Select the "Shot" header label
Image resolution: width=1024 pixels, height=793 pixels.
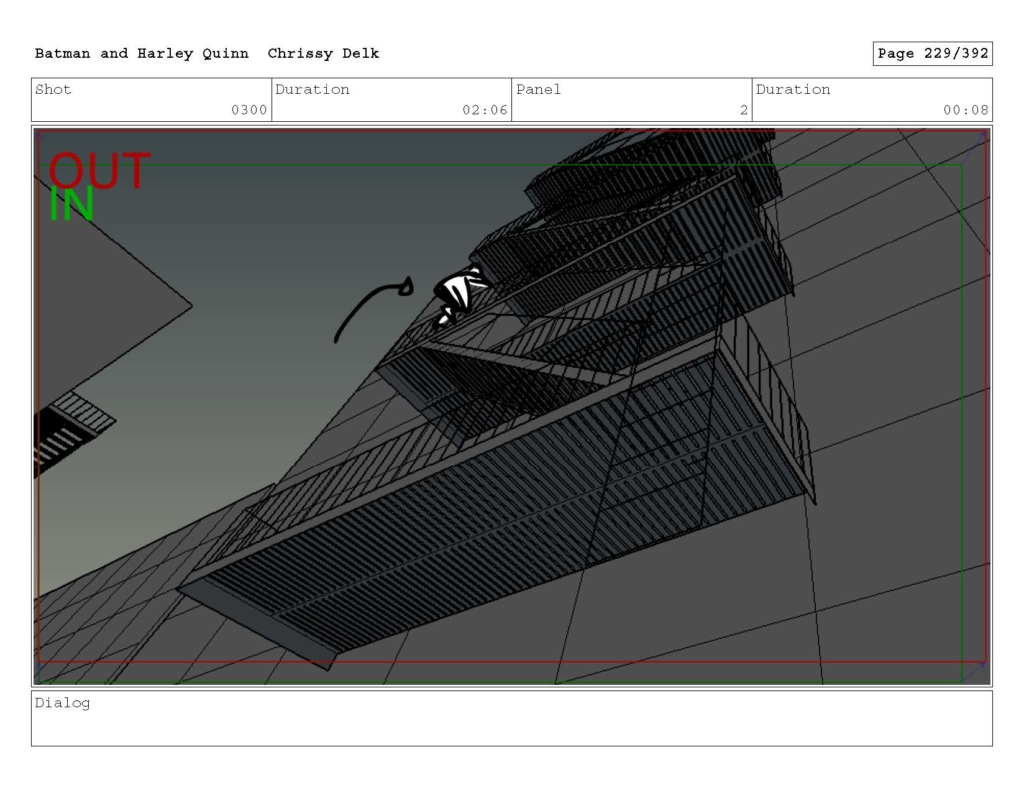[53, 89]
